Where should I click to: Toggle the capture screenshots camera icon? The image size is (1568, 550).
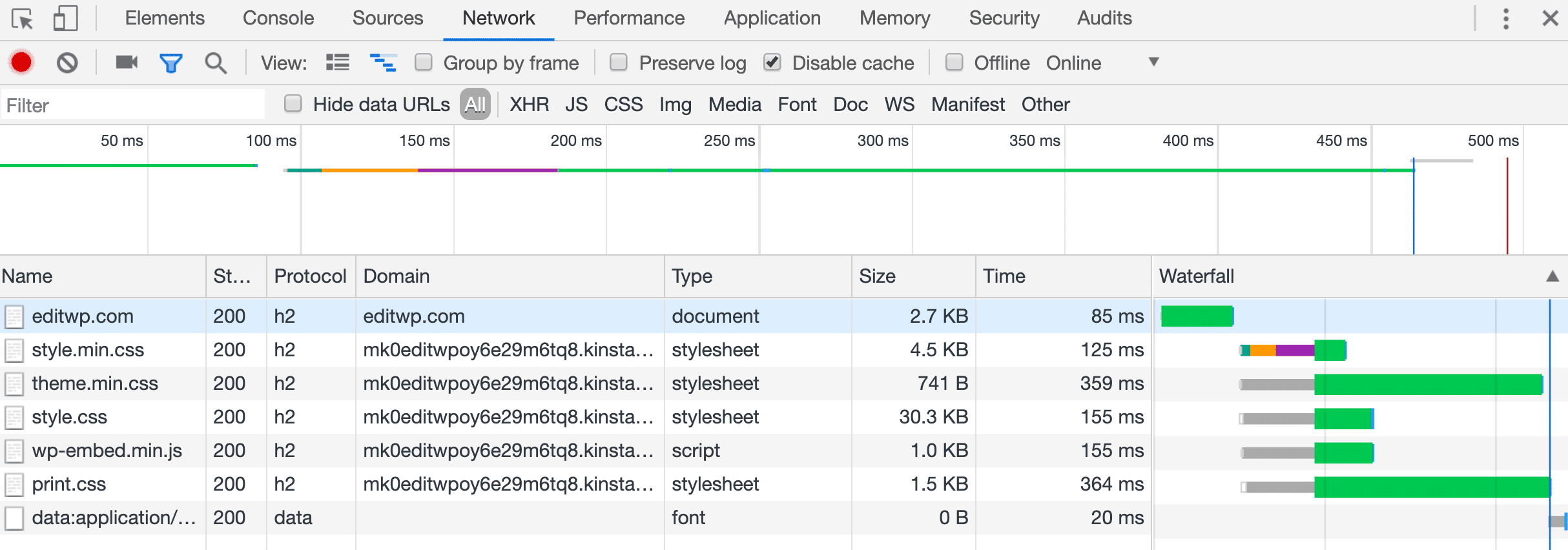coord(127,63)
